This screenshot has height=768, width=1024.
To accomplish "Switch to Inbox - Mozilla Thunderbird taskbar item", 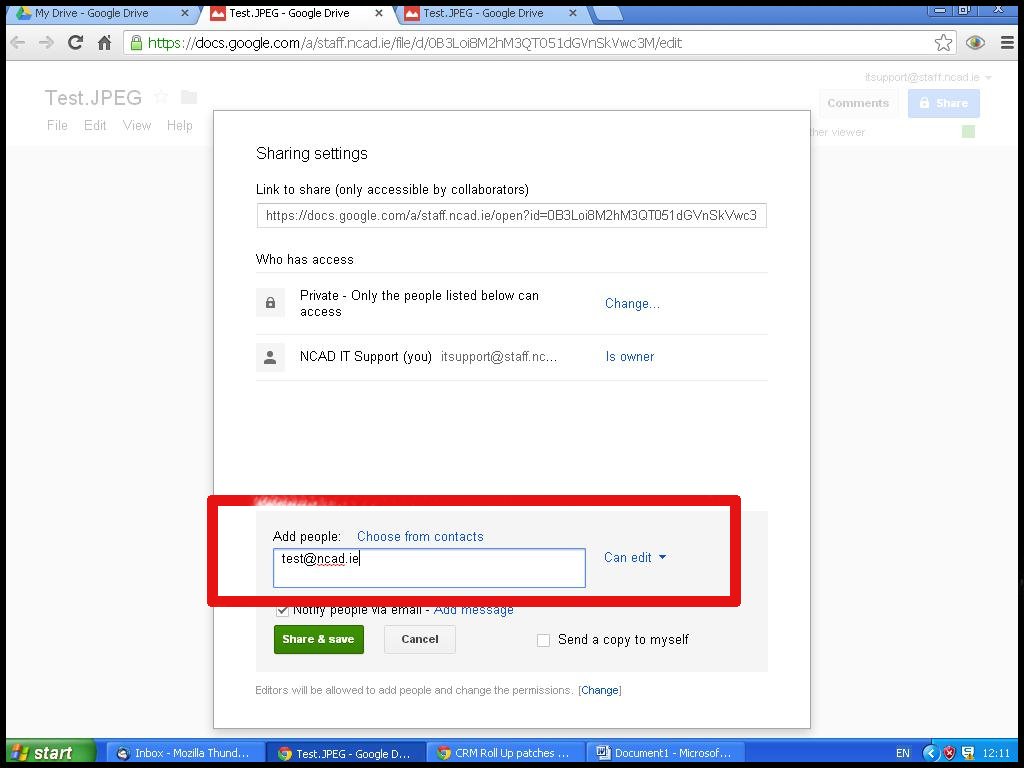I will point(185,753).
